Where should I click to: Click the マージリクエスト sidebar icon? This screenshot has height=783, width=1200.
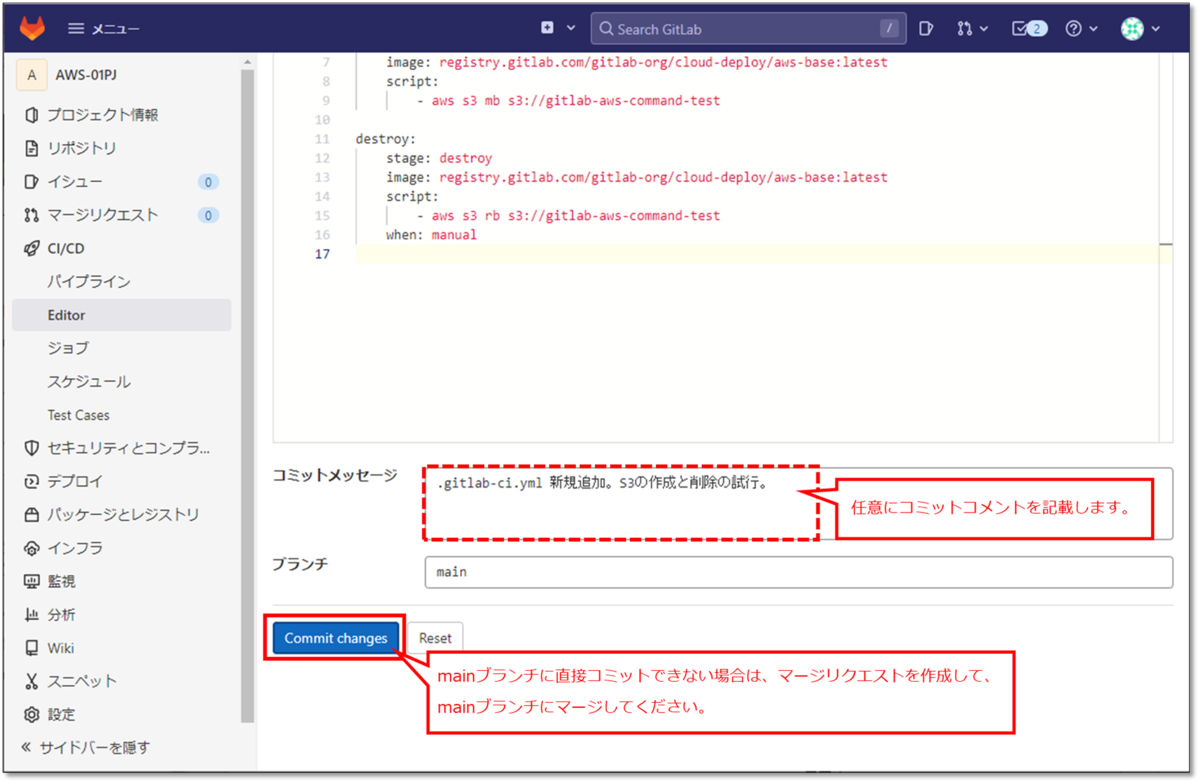pos(31,215)
